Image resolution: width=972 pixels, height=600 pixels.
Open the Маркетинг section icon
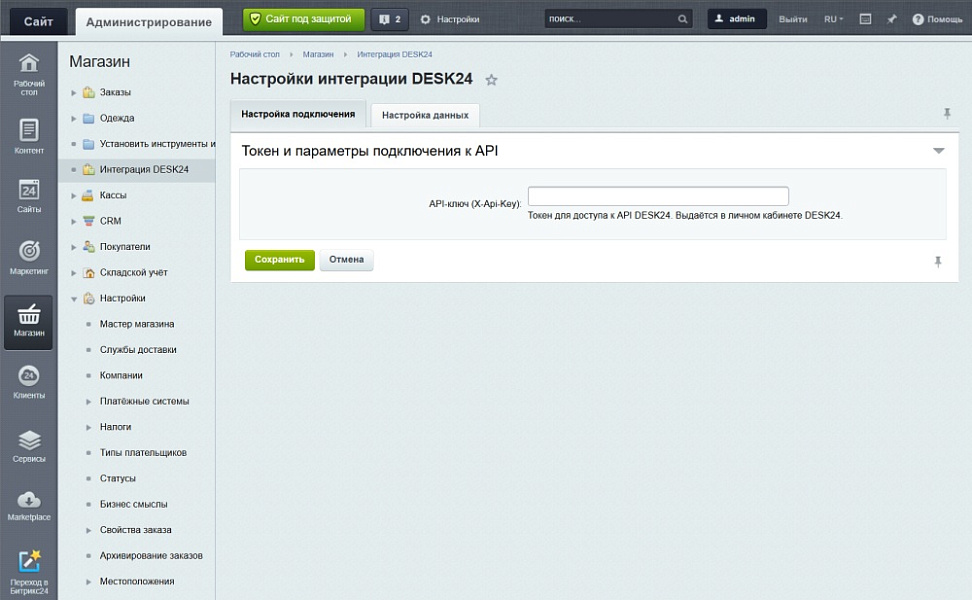29,257
